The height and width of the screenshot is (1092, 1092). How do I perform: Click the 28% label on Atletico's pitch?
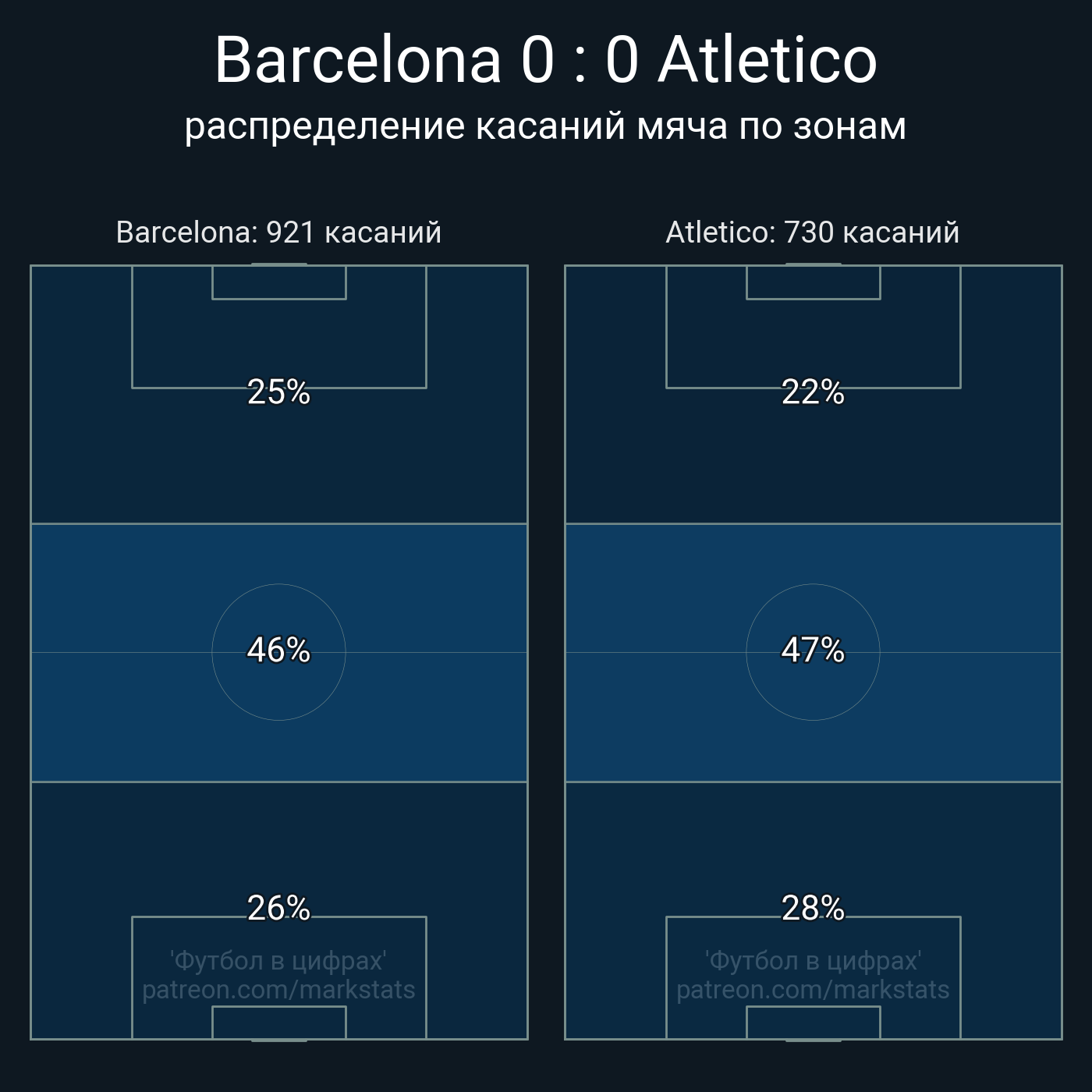click(x=813, y=908)
